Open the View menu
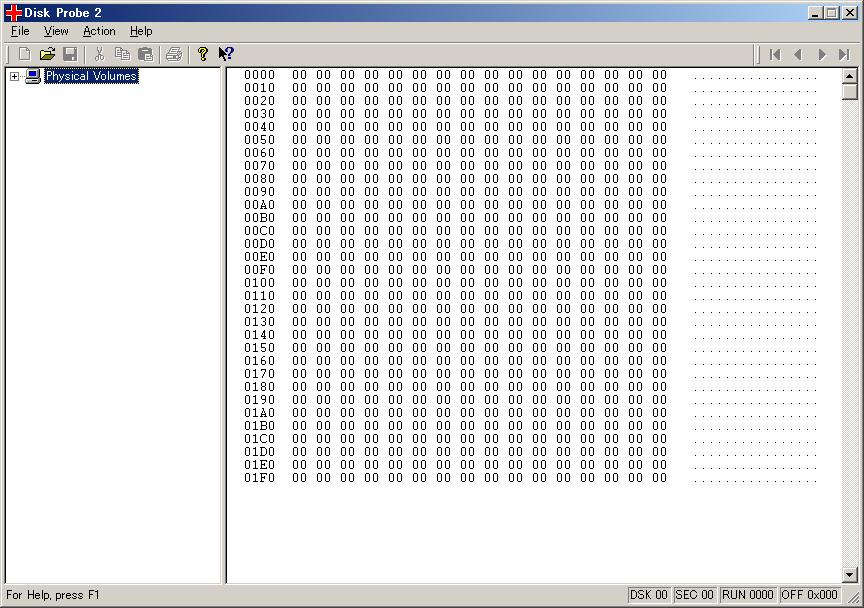Viewport: 864px width, 608px height. pos(56,31)
